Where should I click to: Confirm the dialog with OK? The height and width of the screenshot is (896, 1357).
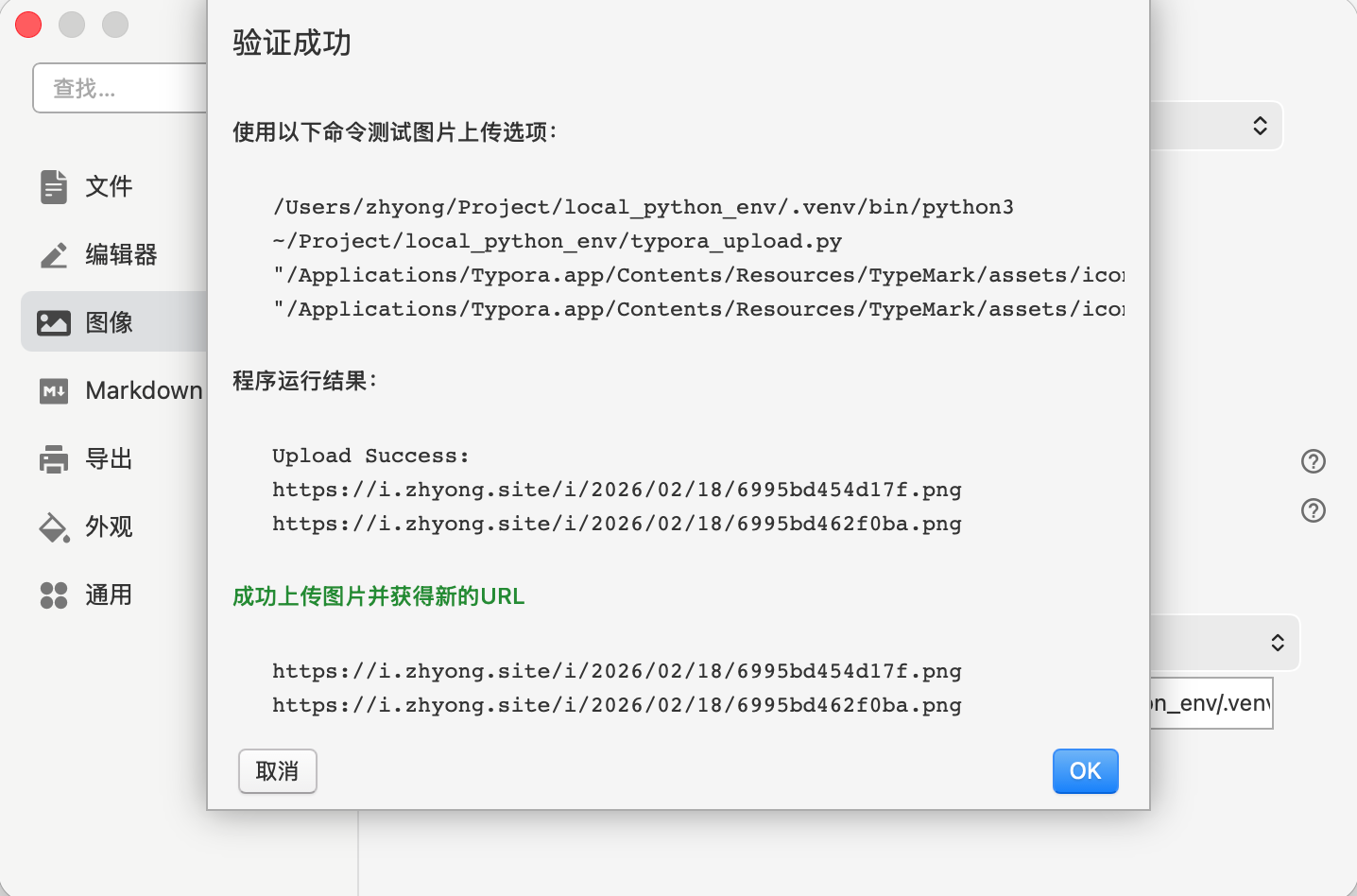pyautogui.click(x=1085, y=771)
